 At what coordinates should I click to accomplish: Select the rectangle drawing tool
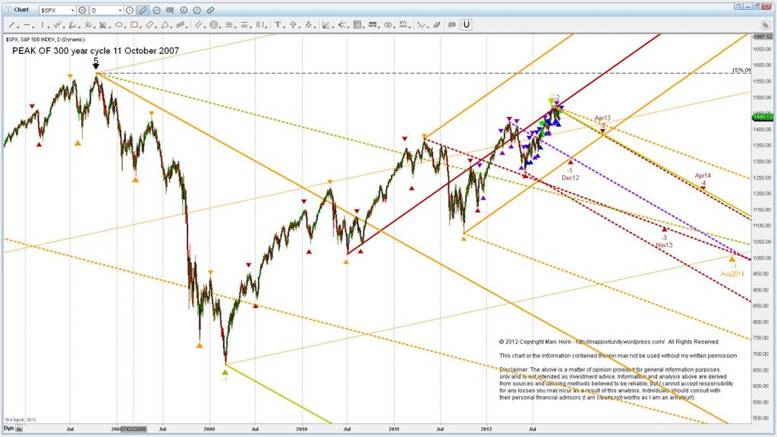tap(134, 25)
